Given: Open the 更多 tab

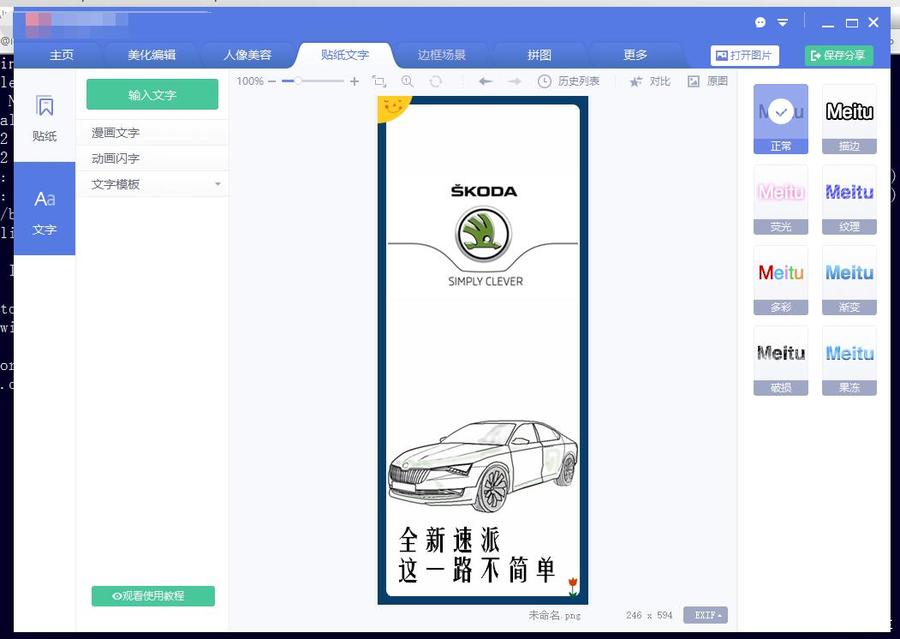Looking at the screenshot, I should (635, 55).
